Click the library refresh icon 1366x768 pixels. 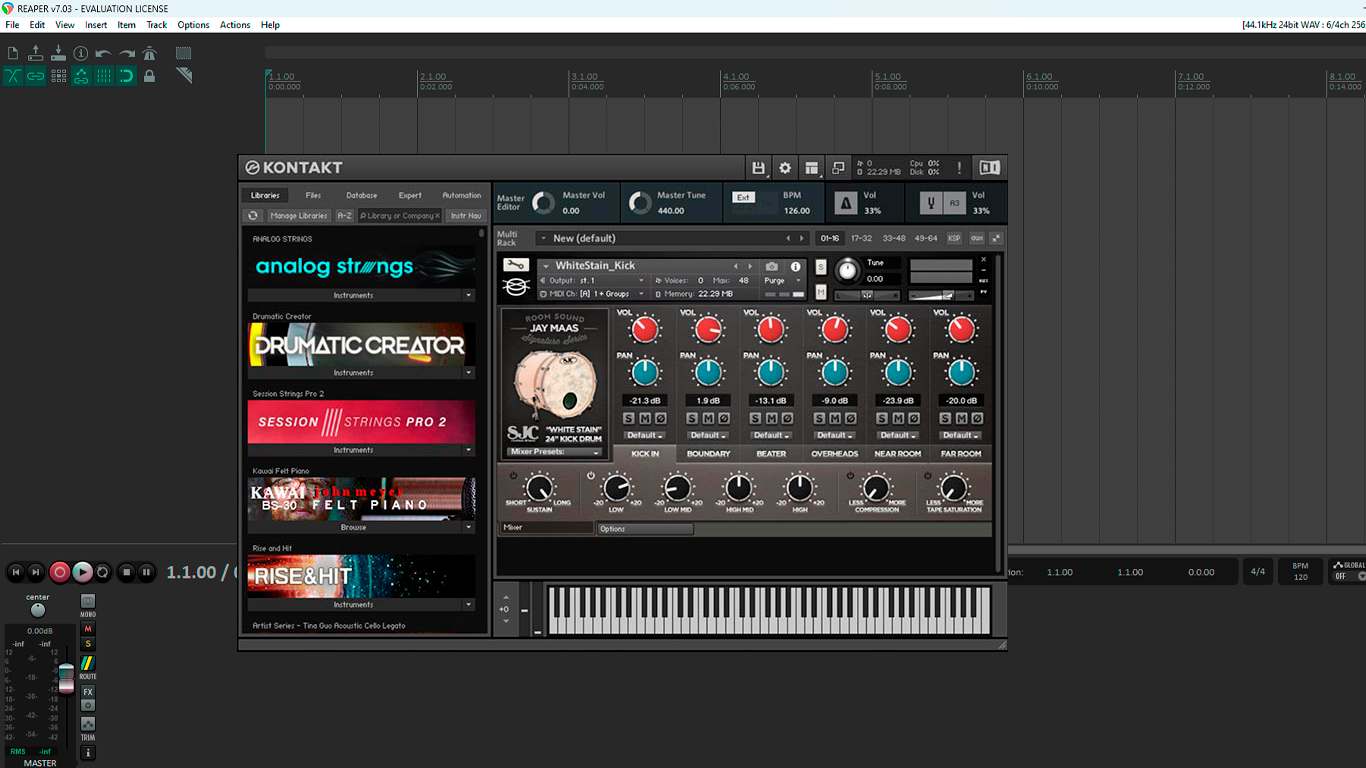click(x=253, y=216)
